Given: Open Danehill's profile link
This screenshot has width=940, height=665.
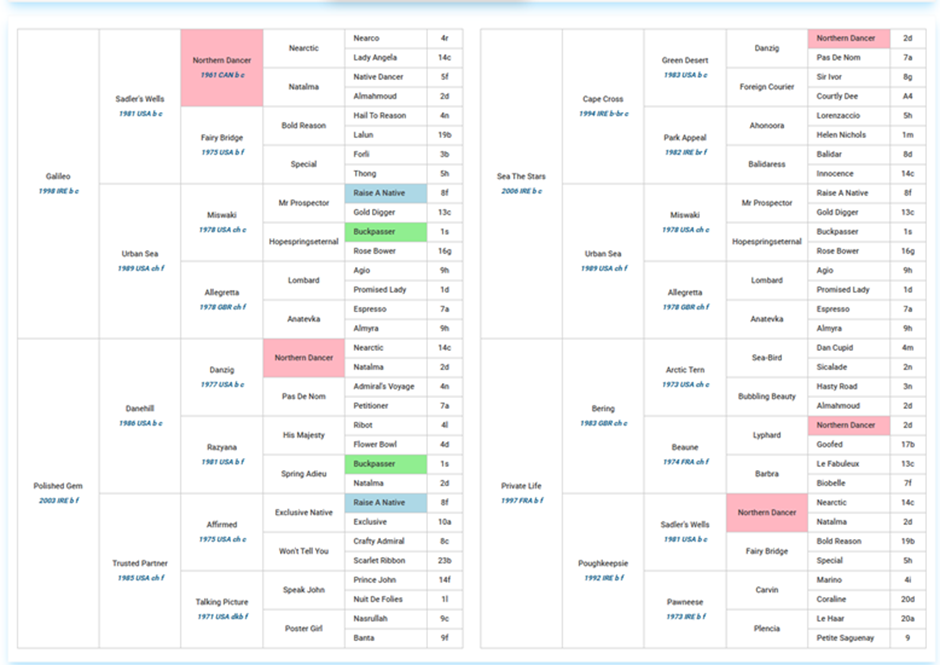Looking at the screenshot, I should (140, 408).
